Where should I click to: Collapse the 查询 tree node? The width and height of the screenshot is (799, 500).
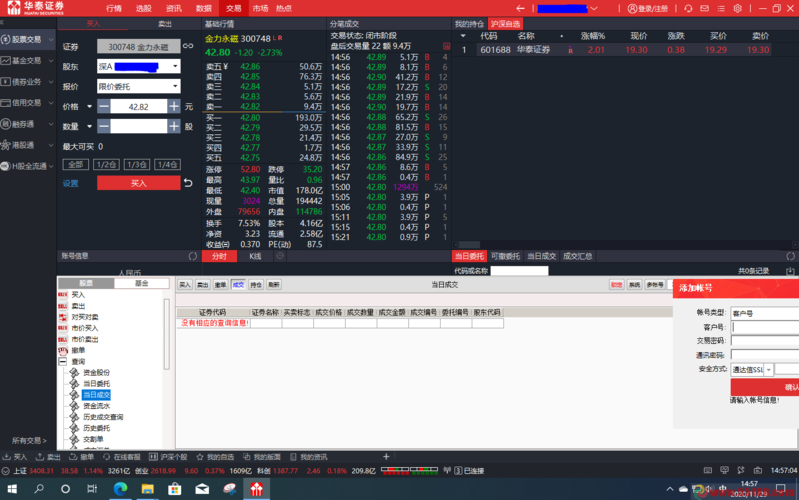tap(63, 361)
